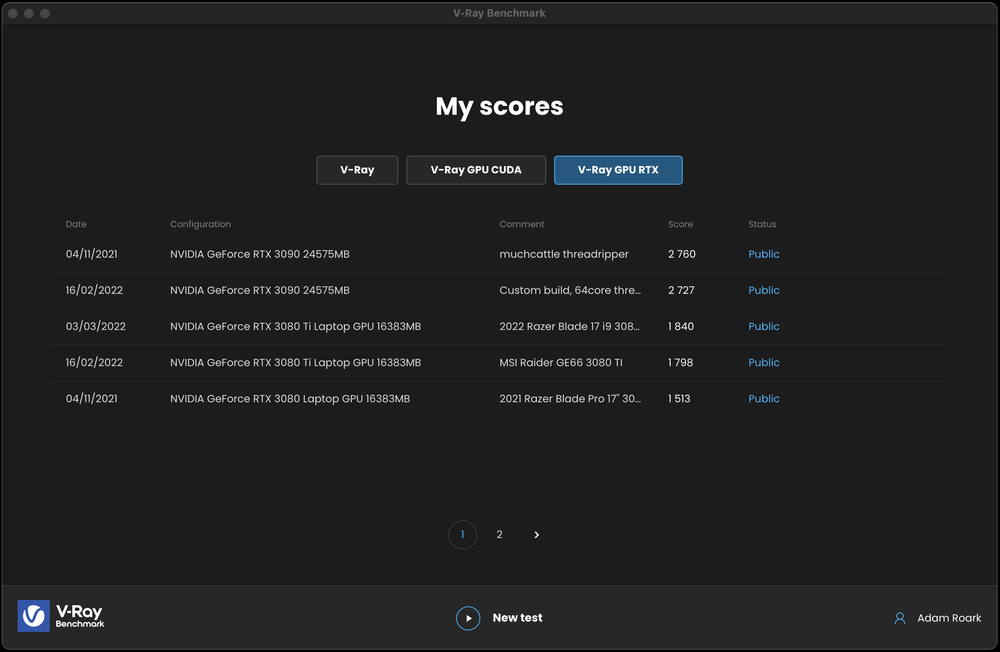Go to next page arrow
This screenshot has width=1000, height=652.
click(536, 535)
